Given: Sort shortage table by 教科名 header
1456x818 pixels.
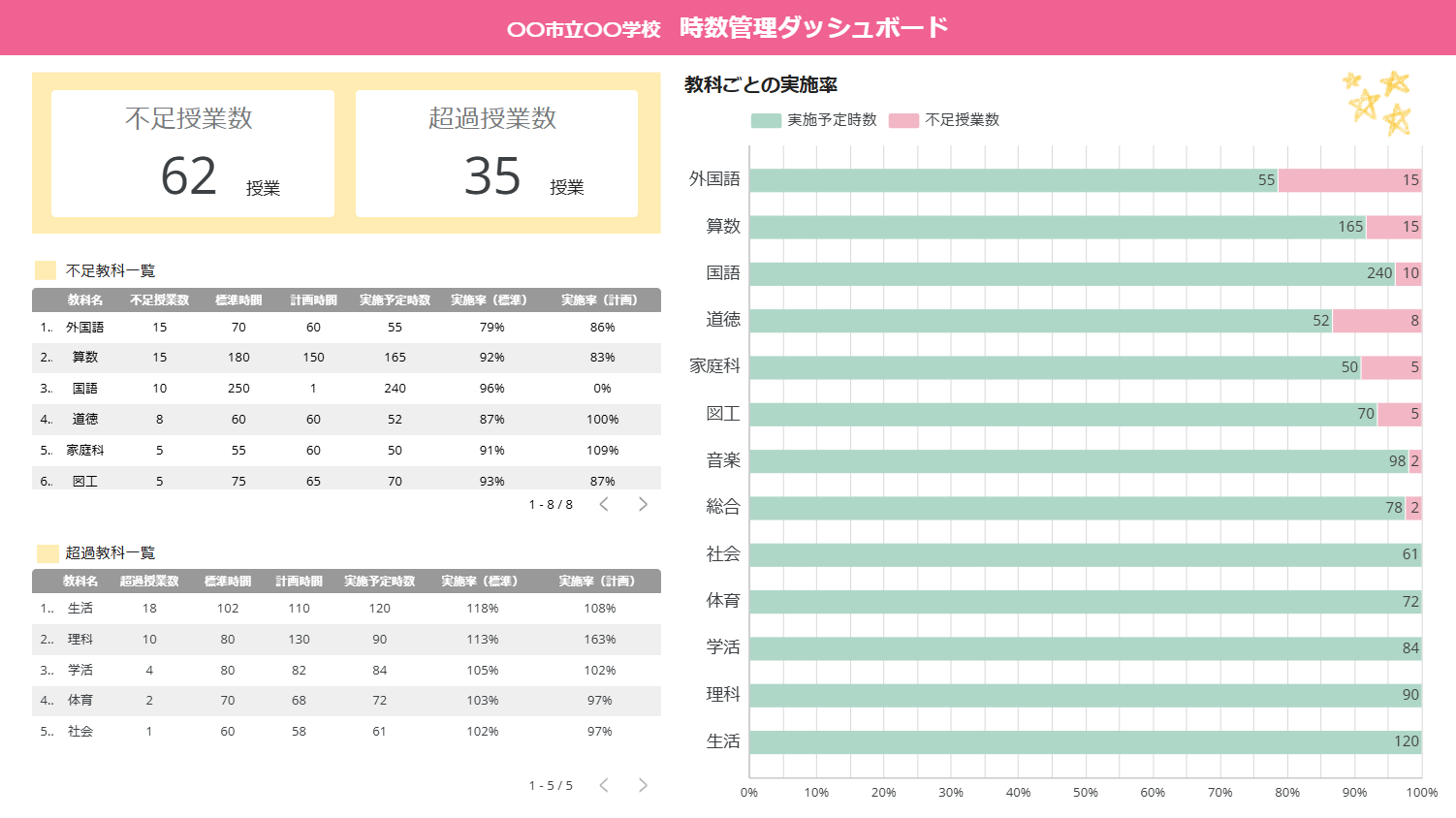Looking at the screenshot, I should [x=85, y=300].
